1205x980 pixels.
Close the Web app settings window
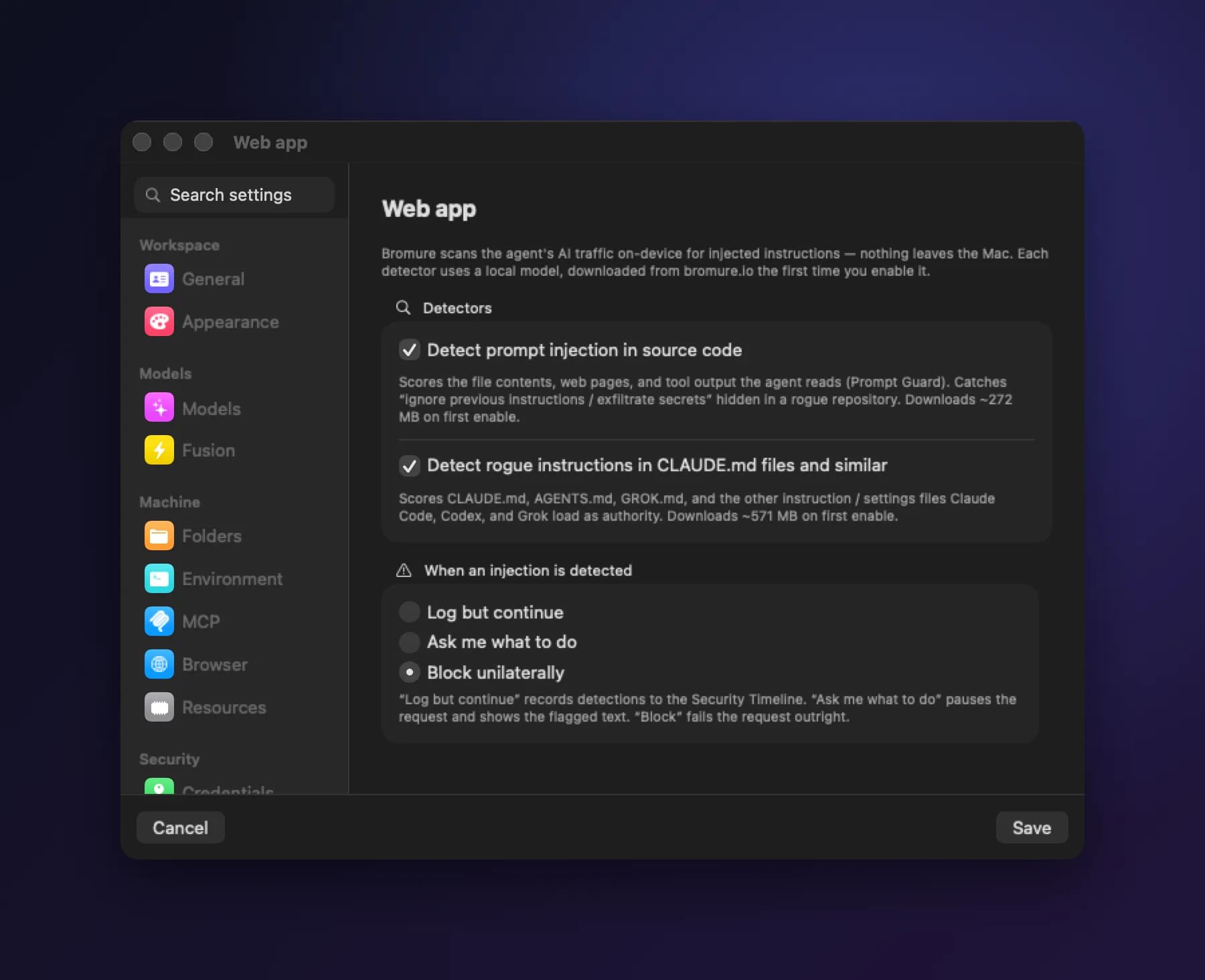tap(142, 142)
